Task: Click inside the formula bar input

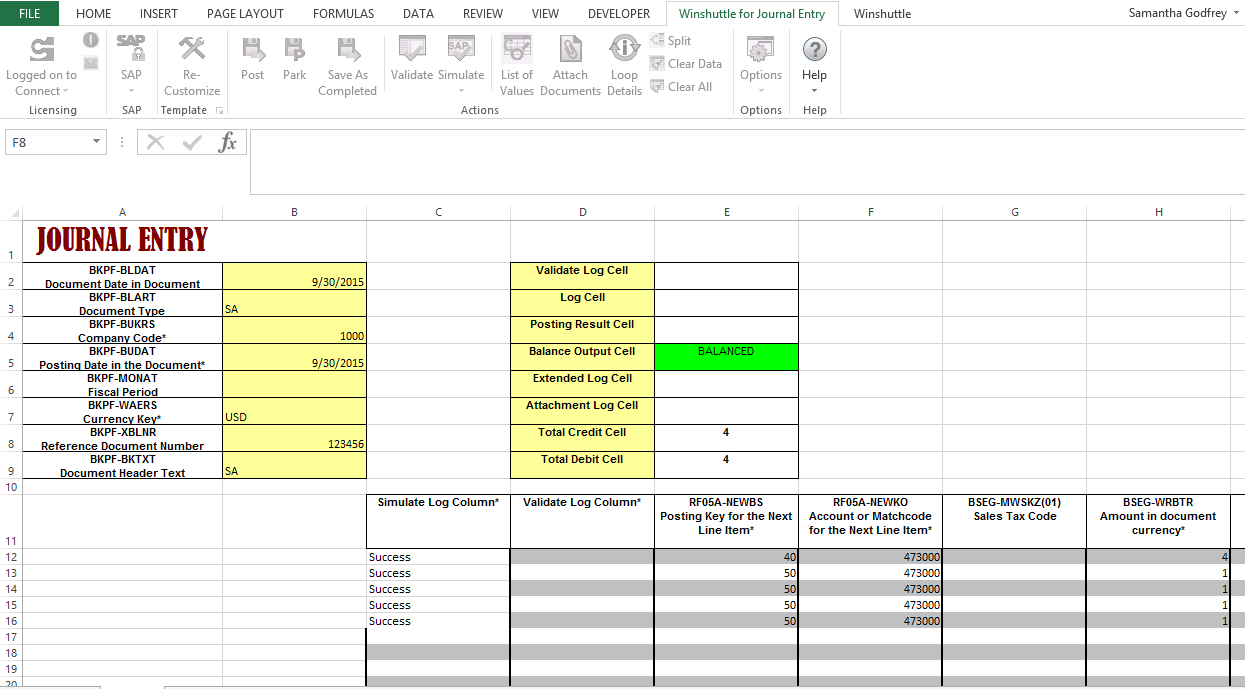Action: (x=746, y=161)
